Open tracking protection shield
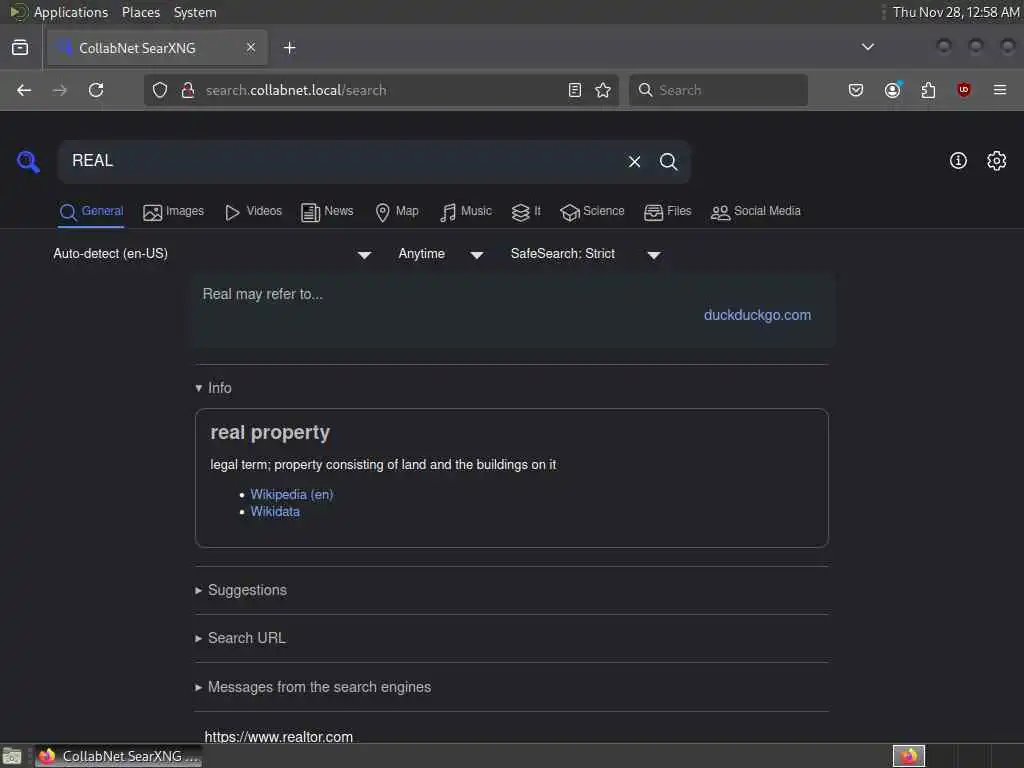This screenshot has width=1024, height=768. (160, 90)
